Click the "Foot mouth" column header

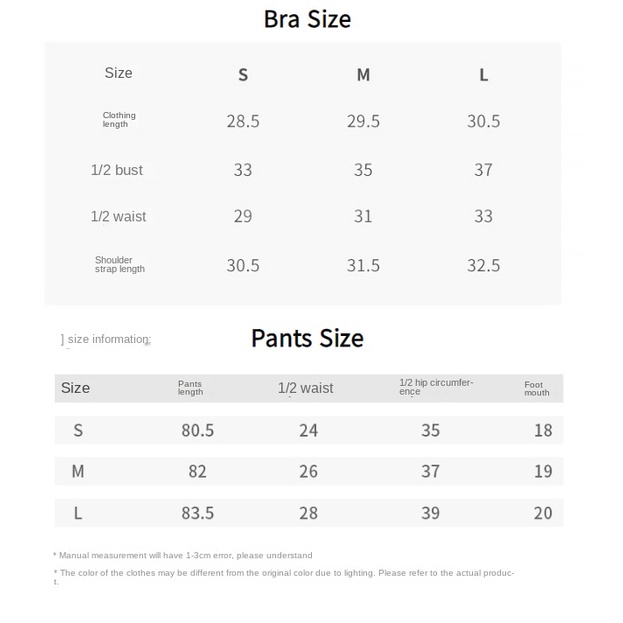[x=537, y=388]
